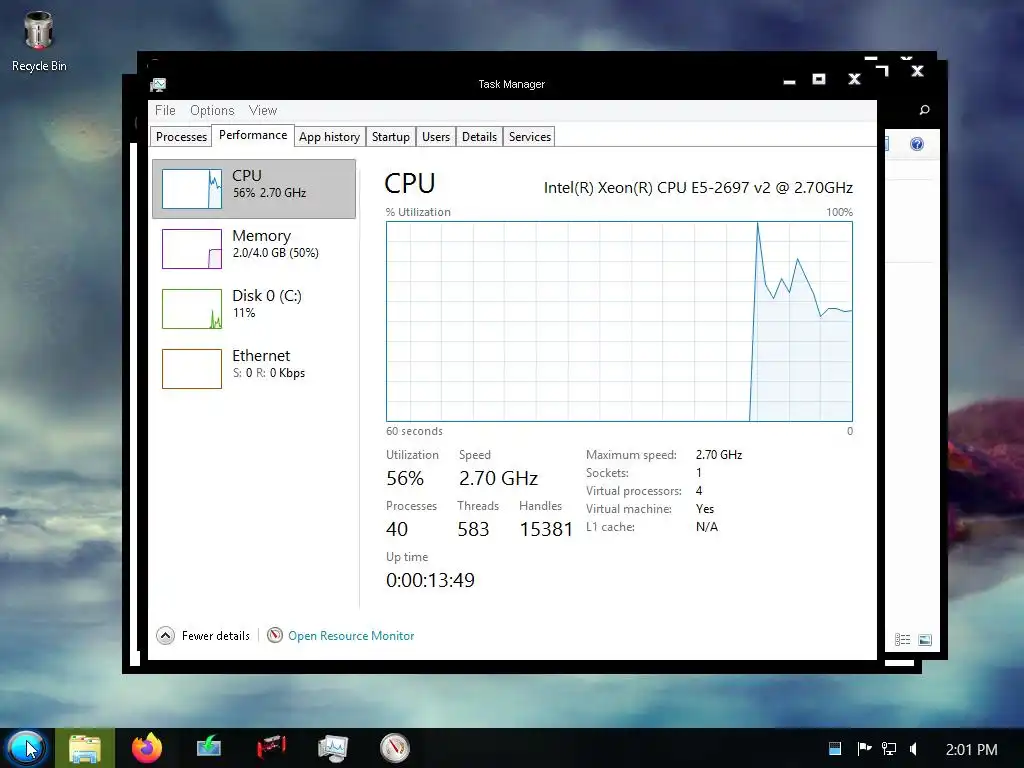
Task: Open the Services tab
Action: click(530, 136)
